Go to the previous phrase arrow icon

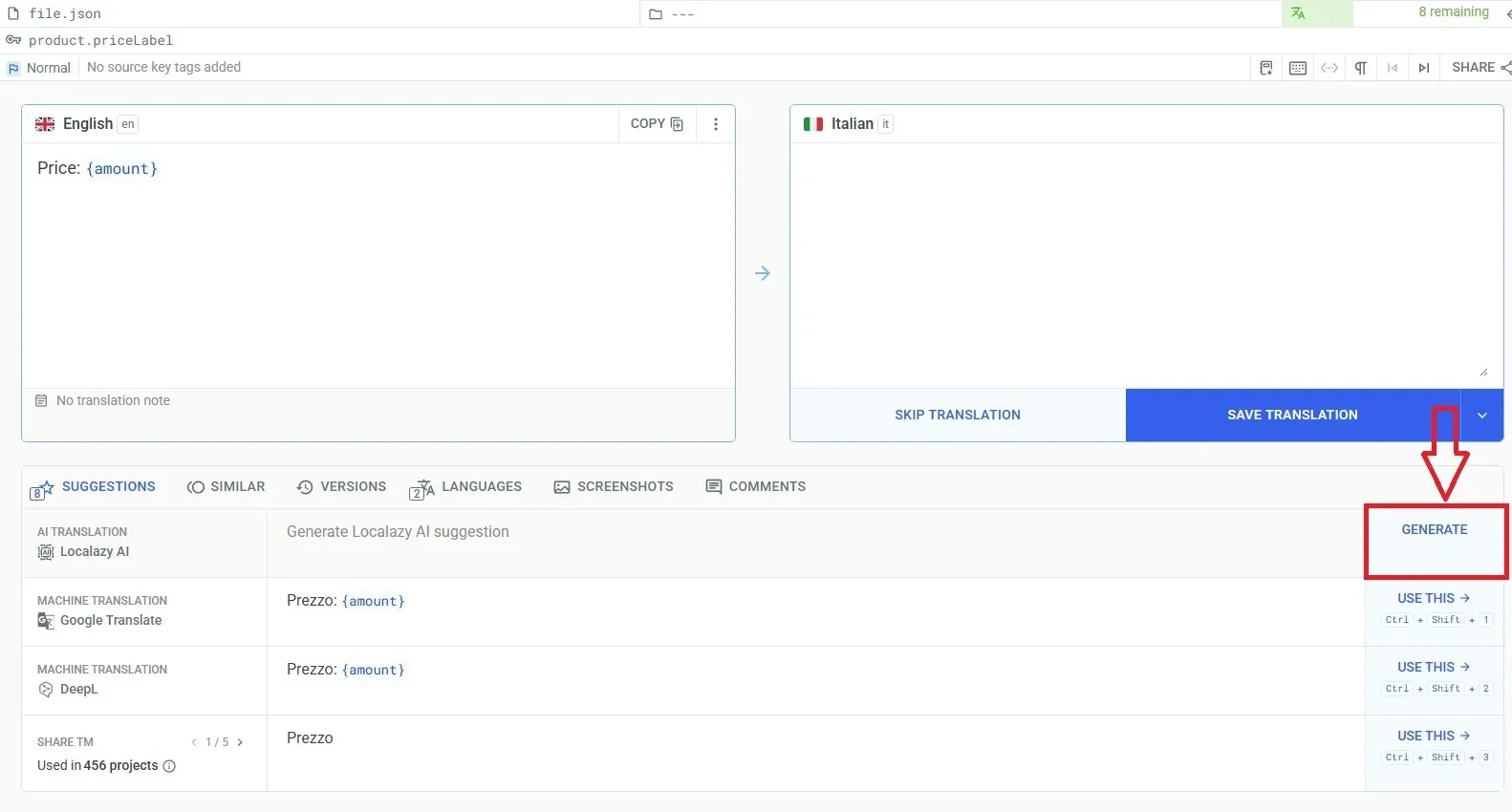(x=1393, y=68)
